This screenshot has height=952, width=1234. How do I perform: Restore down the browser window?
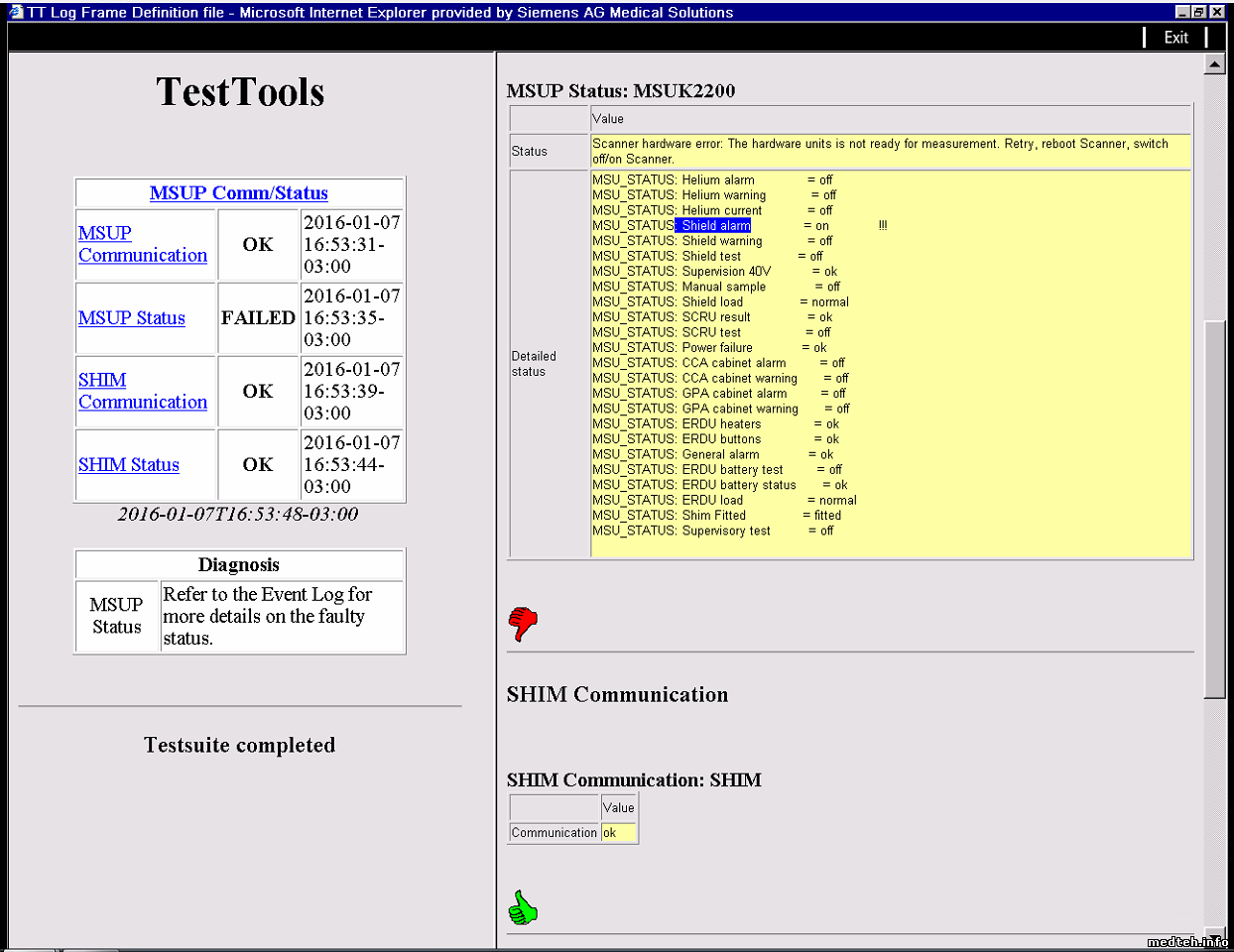tap(1198, 12)
